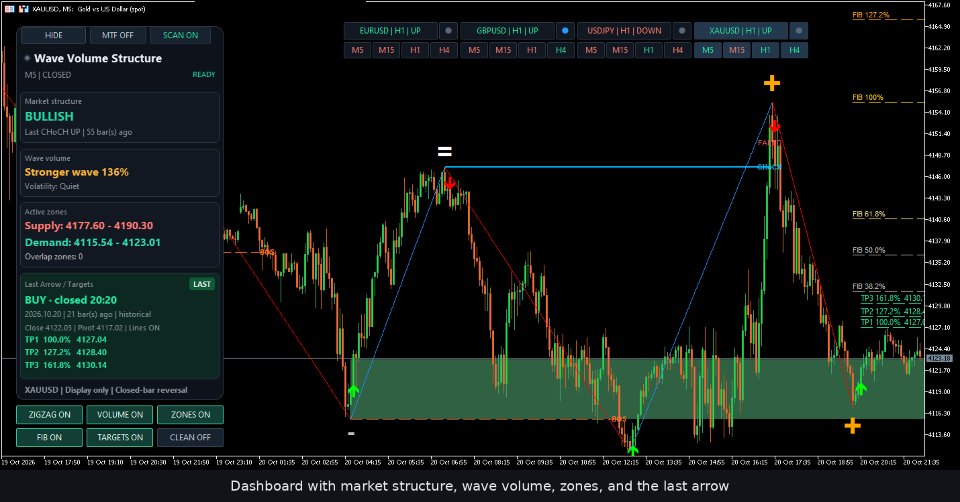Screen dimensions: 960x502
Task: Click the dot beside Wave Volume Structure title
Action: coord(28,58)
